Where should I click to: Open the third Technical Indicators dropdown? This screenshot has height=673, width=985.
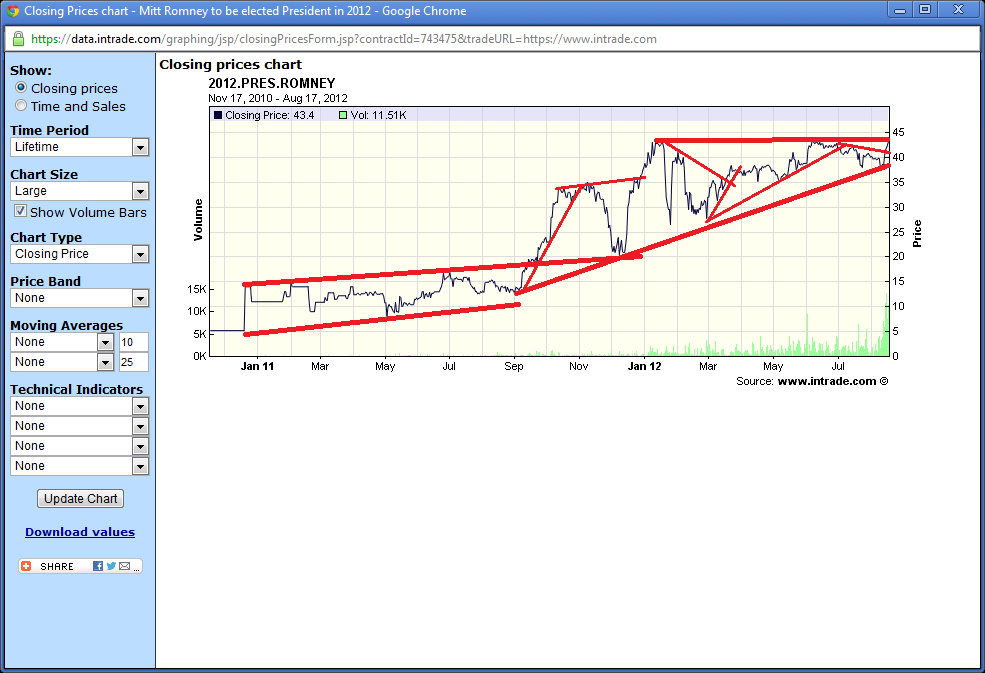tap(80, 446)
